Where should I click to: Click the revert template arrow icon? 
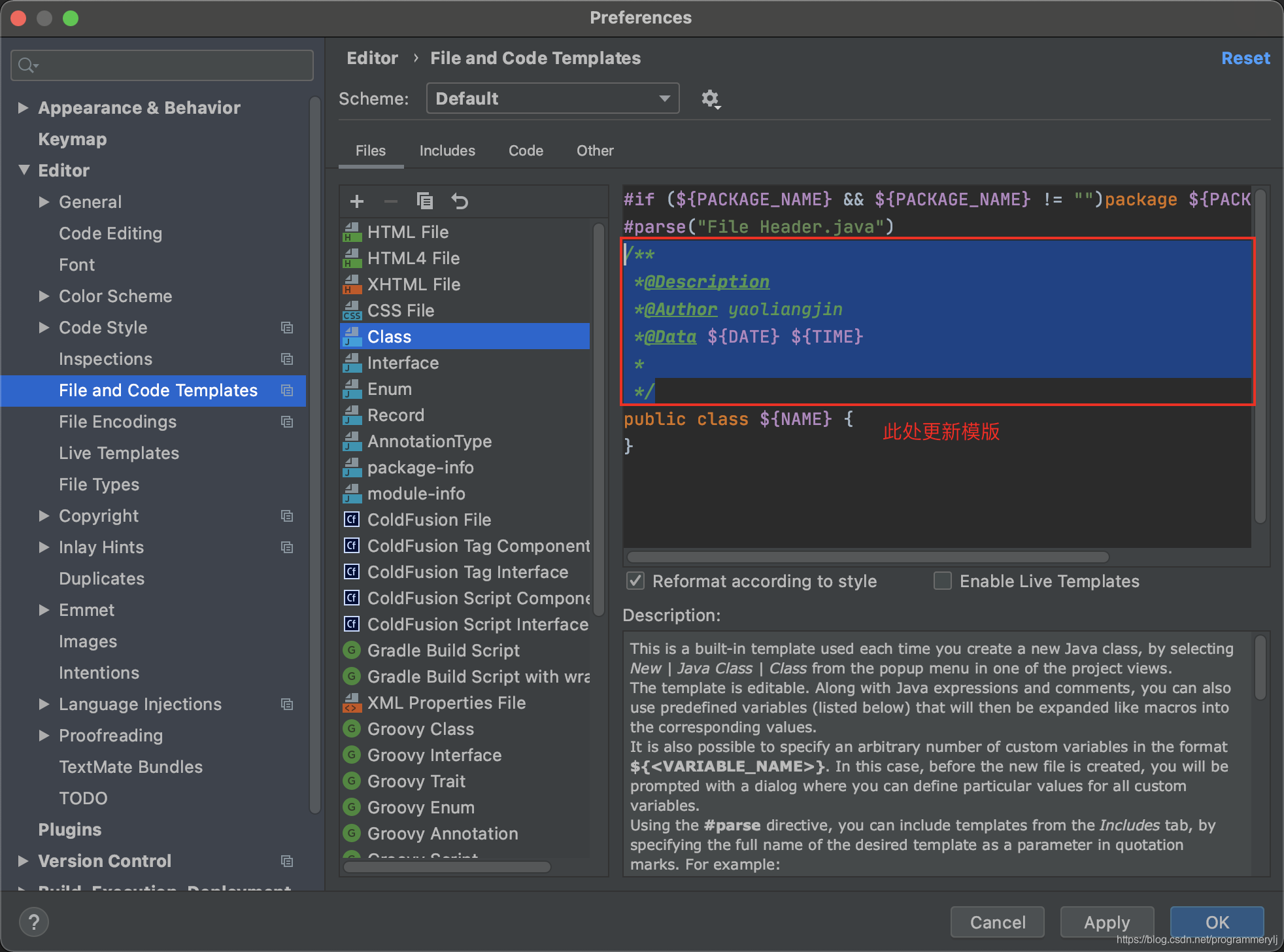(460, 201)
